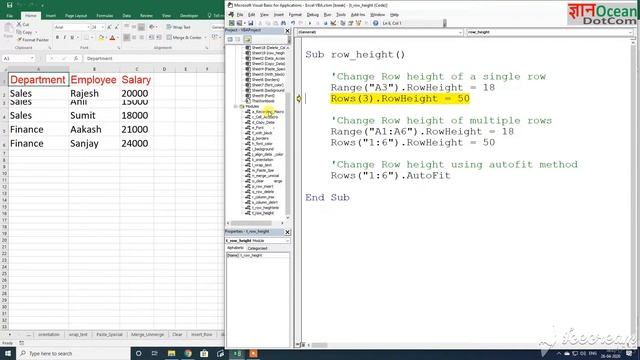
Task: Click View Microsoft Excel icon in VBA toolbar
Action: point(231,23)
